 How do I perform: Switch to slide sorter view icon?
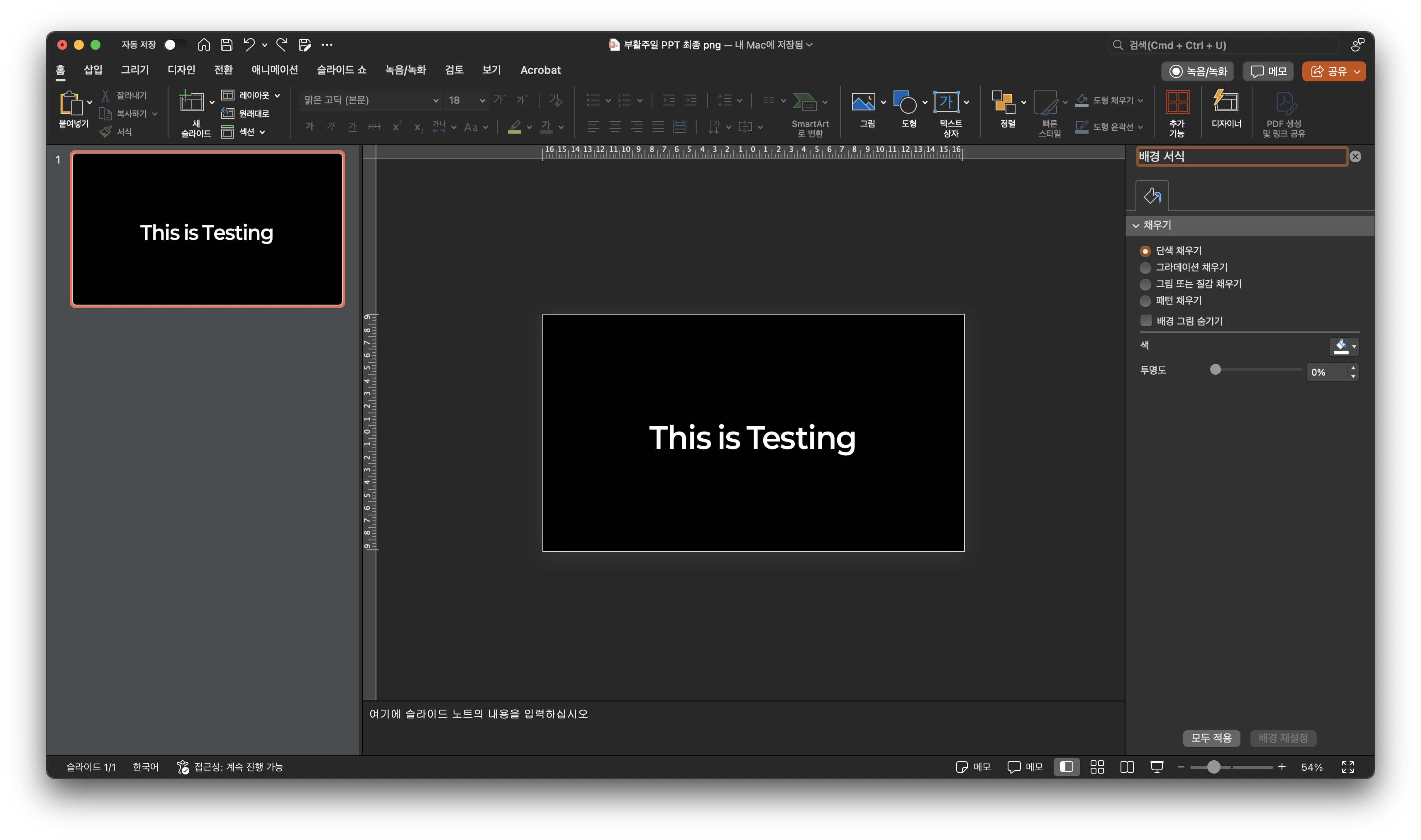coord(1097,767)
